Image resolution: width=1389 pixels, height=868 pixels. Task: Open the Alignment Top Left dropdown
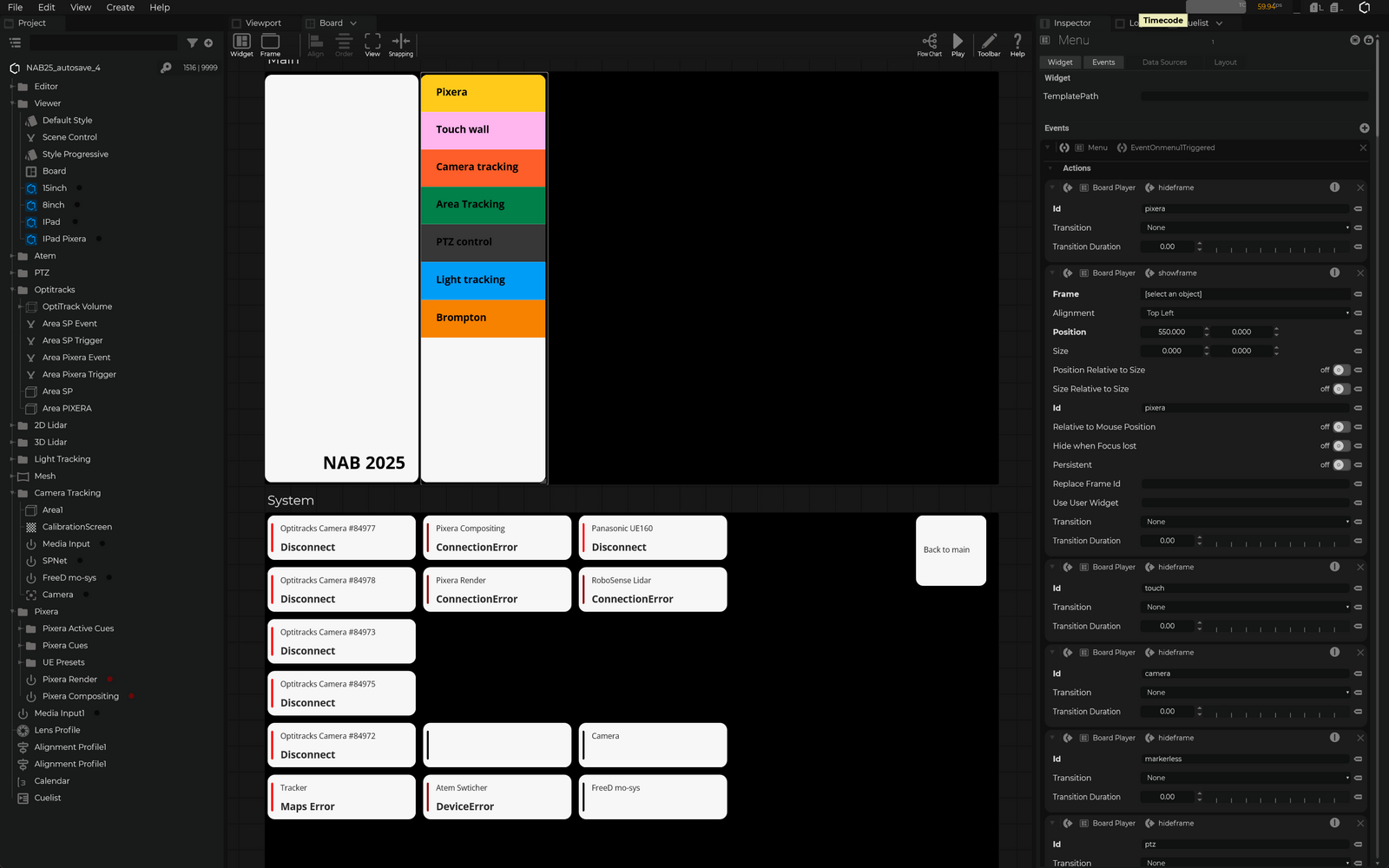tap(1246, 313)
